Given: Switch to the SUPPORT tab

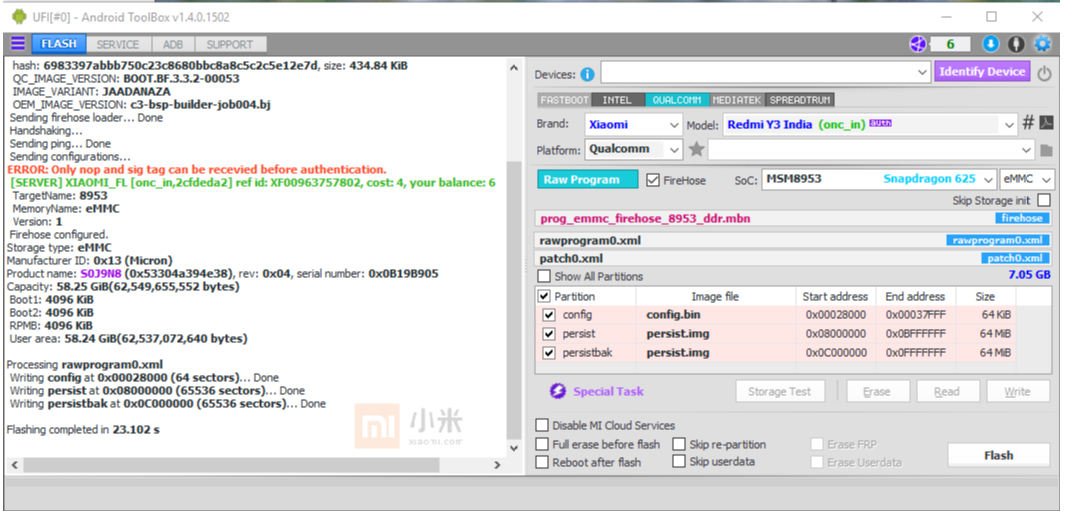Looking at the screenshot, I should pos(230,44).
